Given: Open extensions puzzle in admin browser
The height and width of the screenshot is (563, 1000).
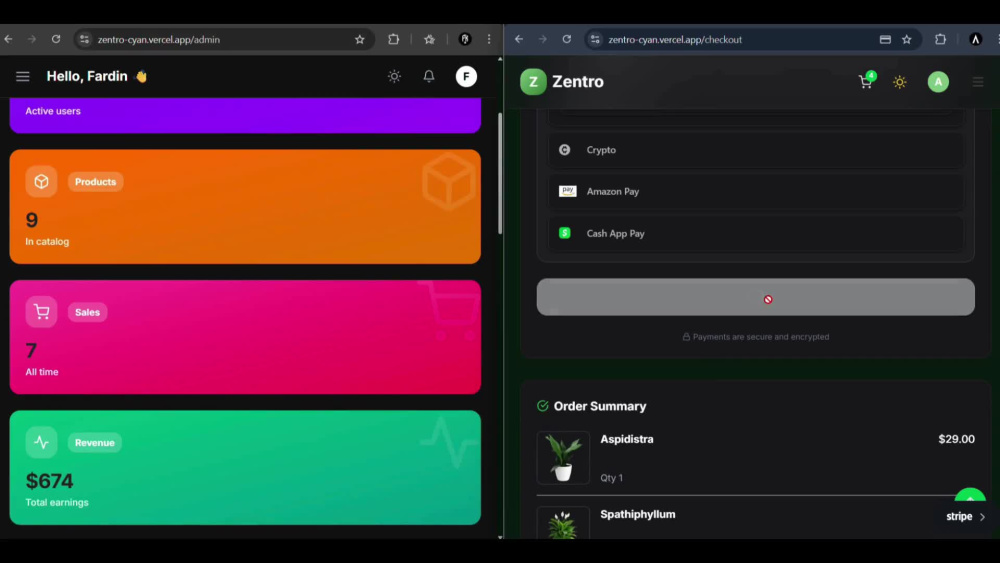Looking at the screenshot, I should pyautogui.click(x=393, y=40).
